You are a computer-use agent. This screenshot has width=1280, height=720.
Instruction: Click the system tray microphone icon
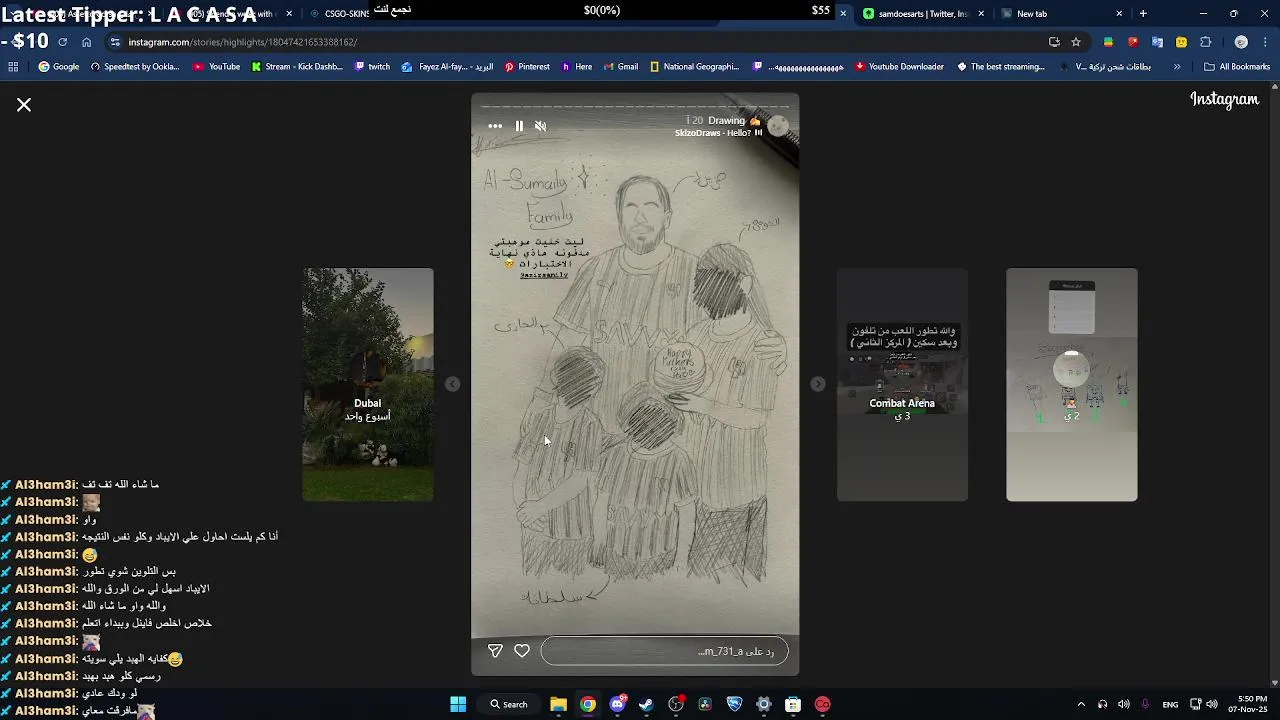coord(1145,704)
